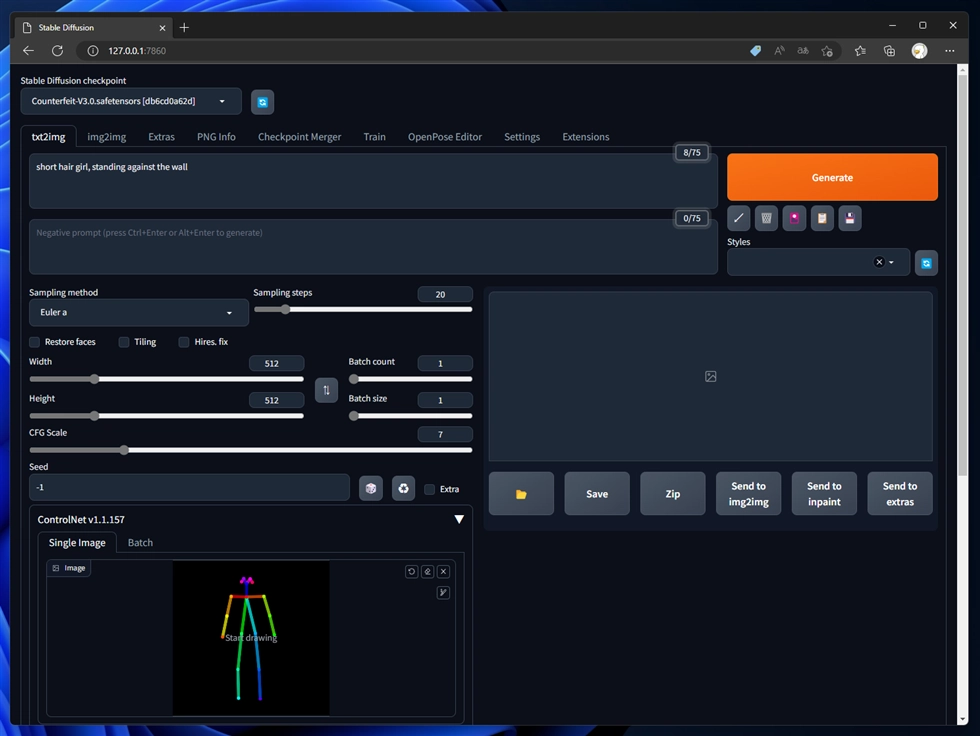Screen dimensions: 980x736
Task: Check the Extra seed options box
Action: tap(430, 489)
